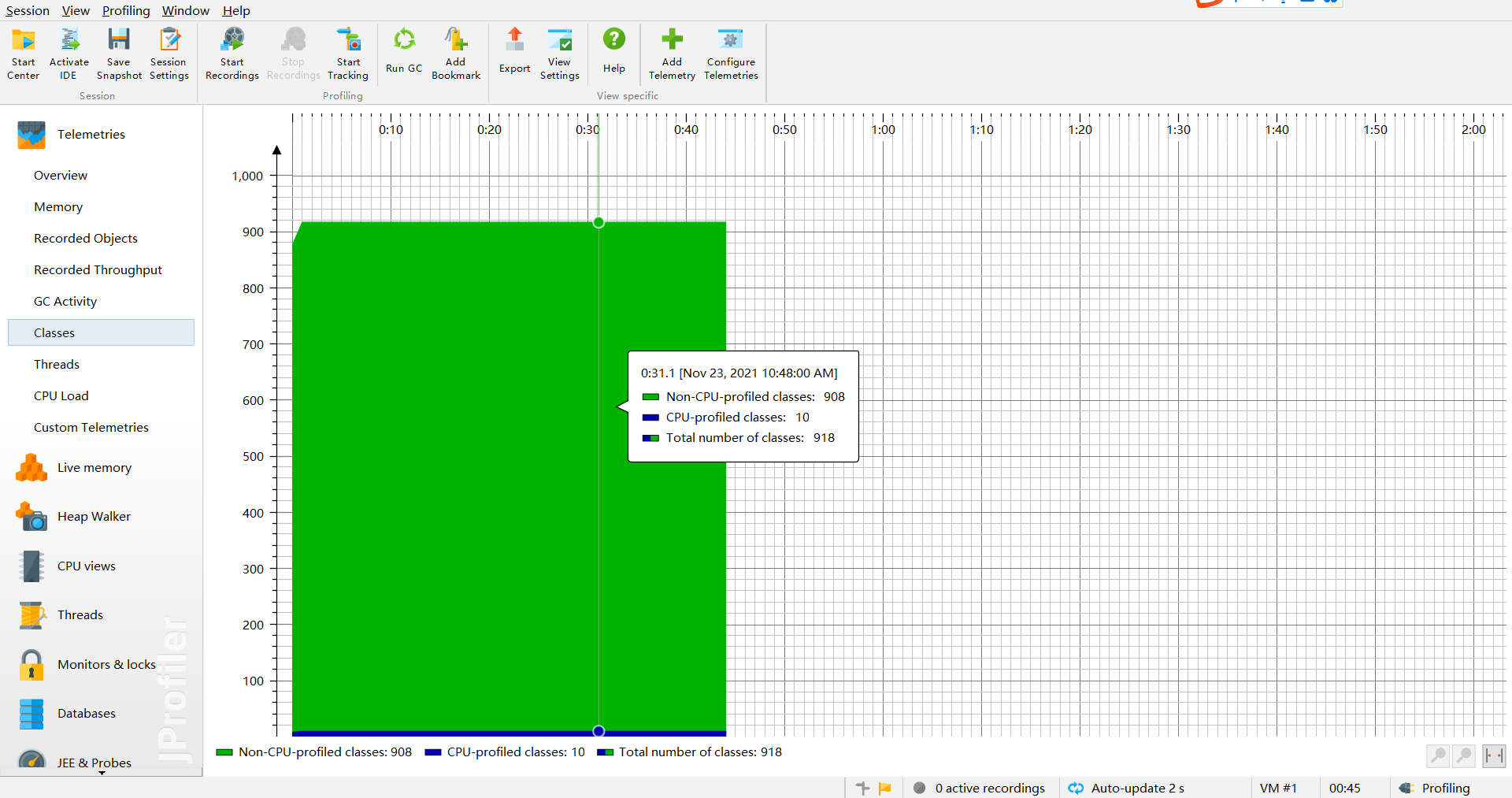Select GC Activity telemetry

click(101, 301)
